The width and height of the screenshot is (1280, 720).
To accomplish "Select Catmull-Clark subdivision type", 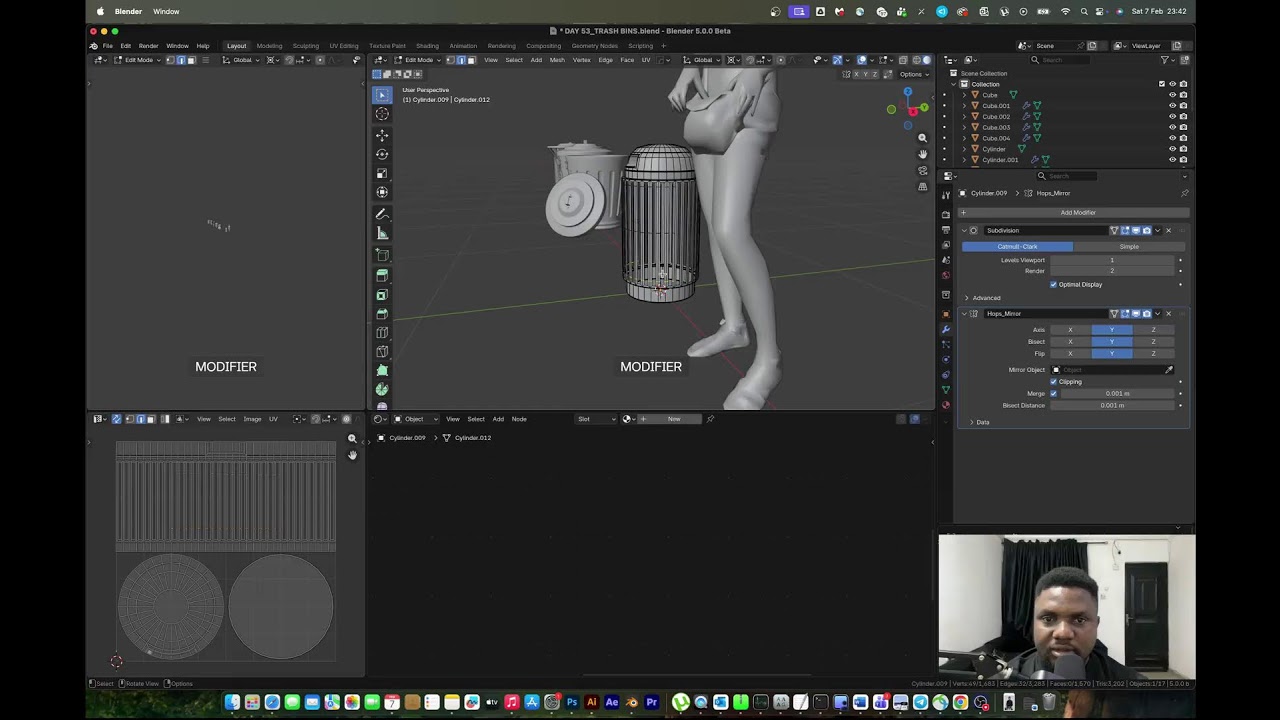I will (1017, 246).
